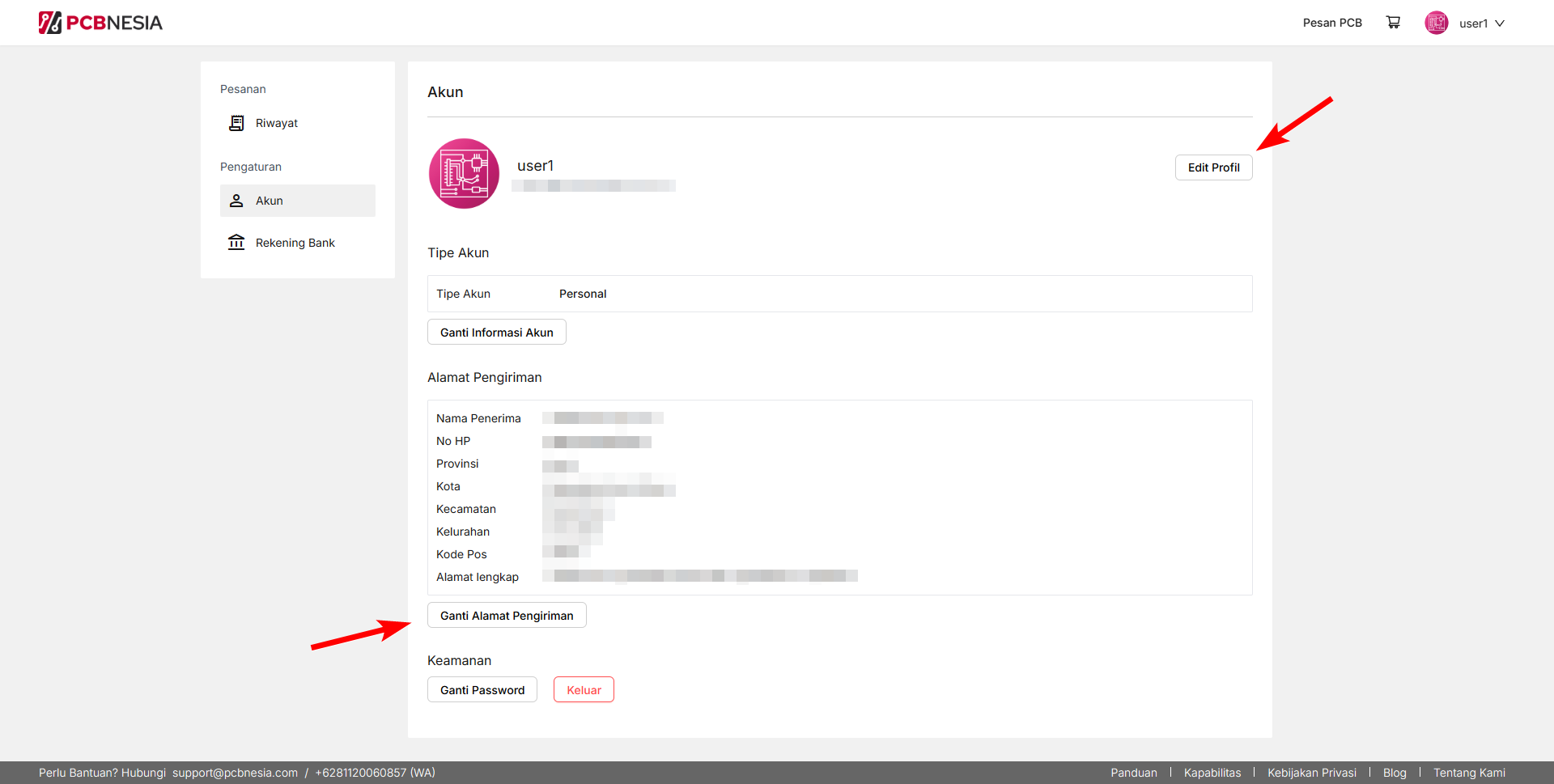1554x784 pixels.
Task: Open Kapabilitas footer link
Action: click(x=1212, y=773)
